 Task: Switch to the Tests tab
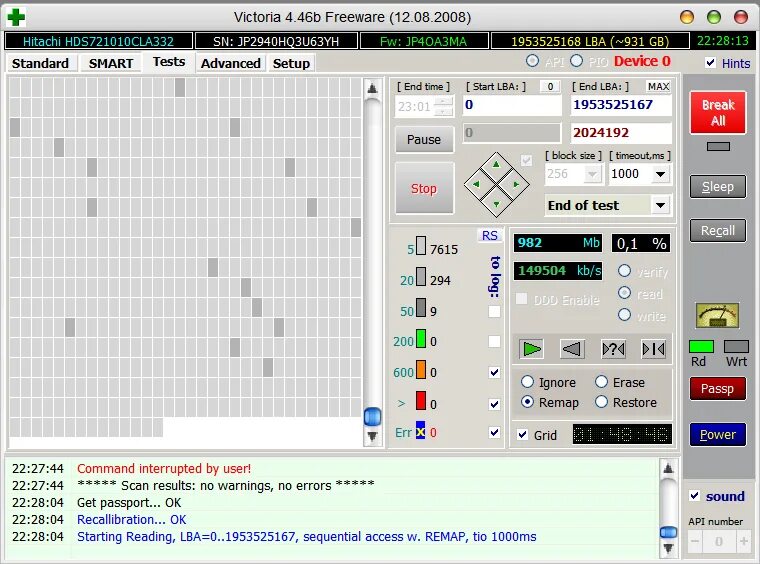[169, 62]
